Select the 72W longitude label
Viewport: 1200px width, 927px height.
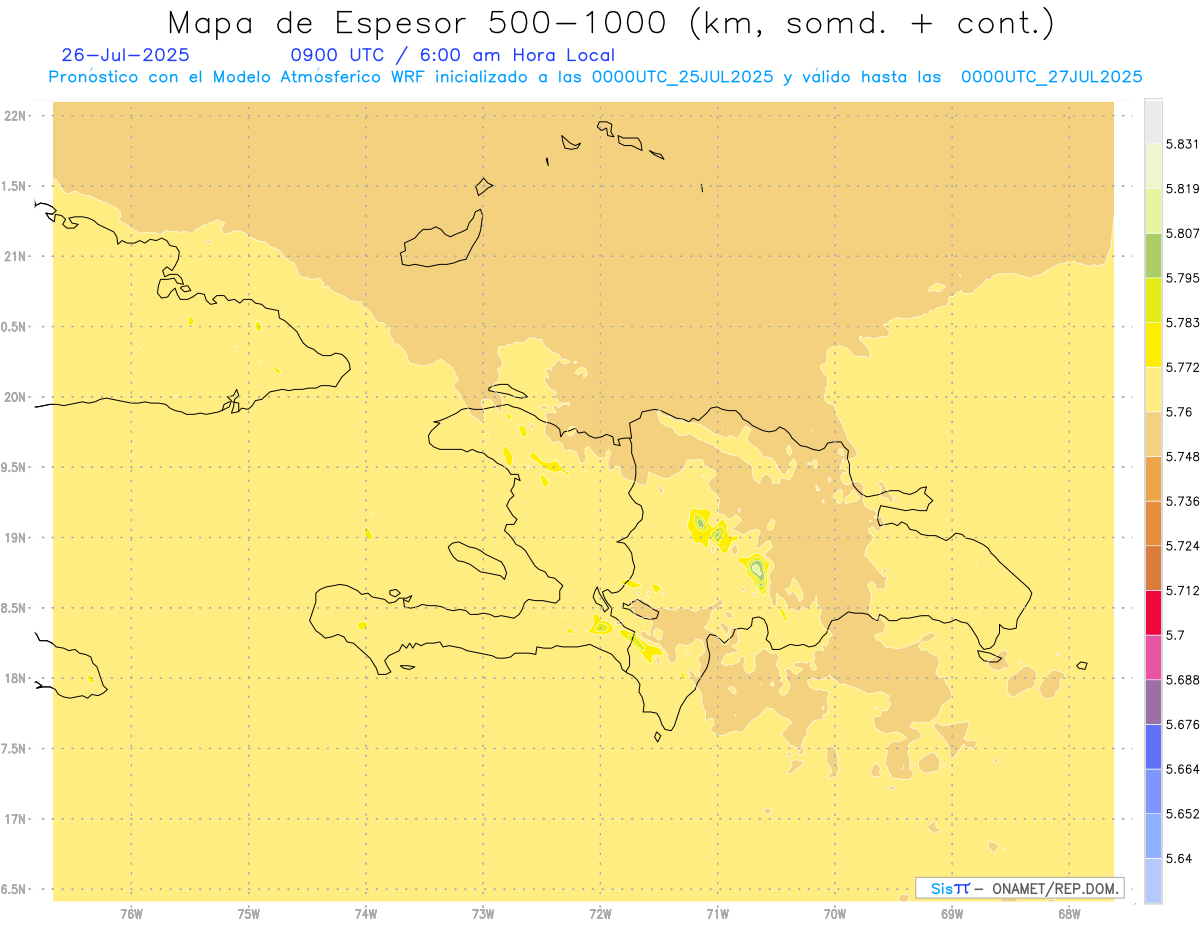(600, 915)
